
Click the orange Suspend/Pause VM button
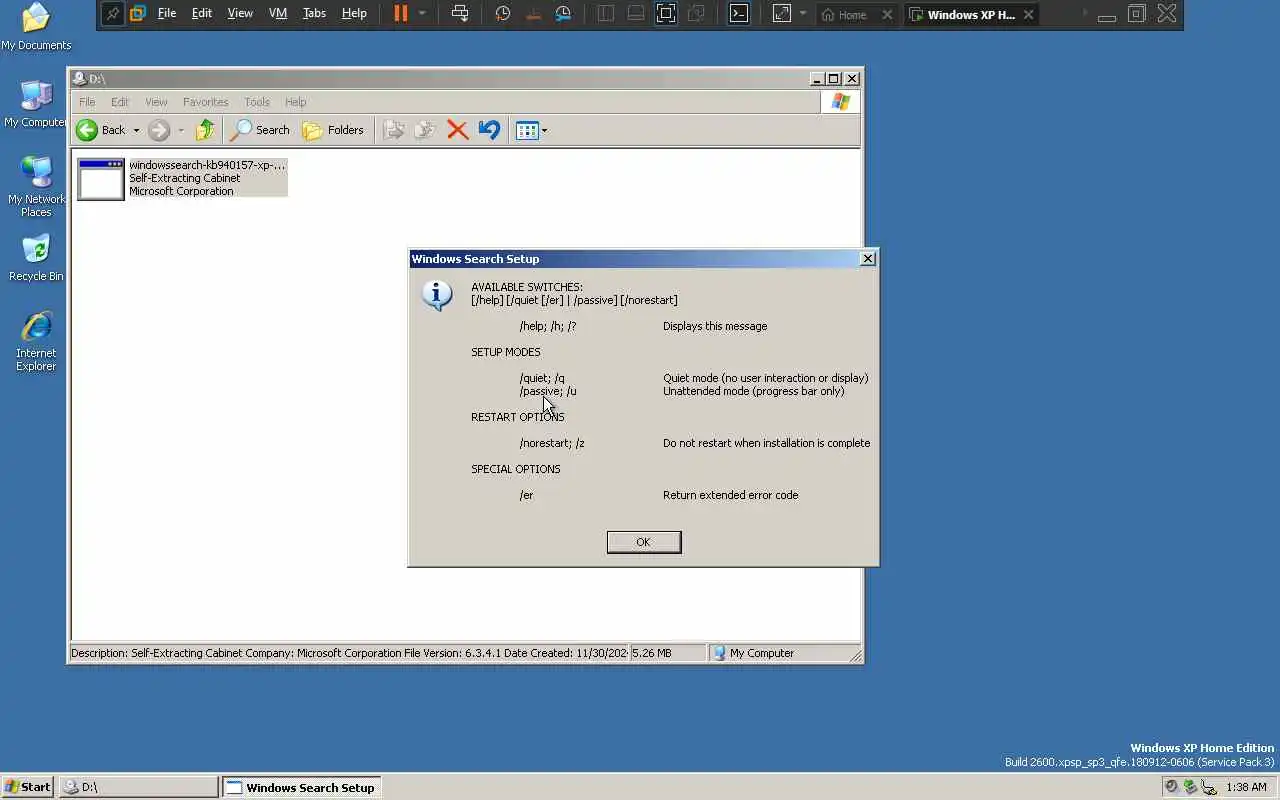pyautogui.click(x=400, y=14)
